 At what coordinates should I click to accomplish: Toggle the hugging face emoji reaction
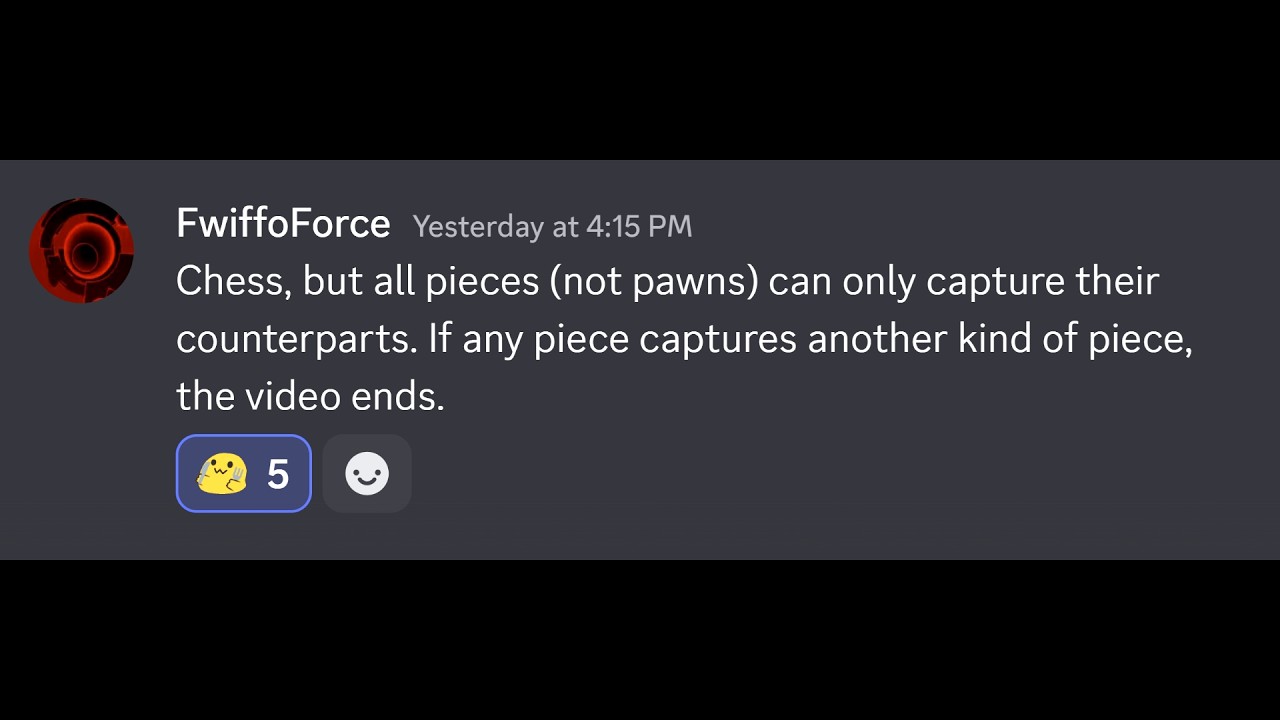[243, 473]
